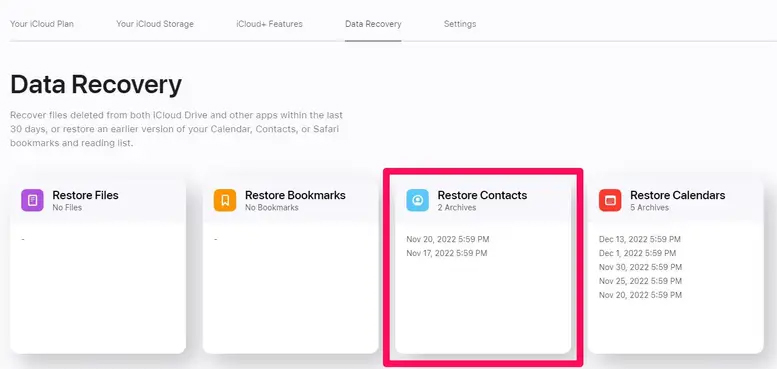Viewport: 777px width, 369px height.
Task: Open the Your iCloud Storage tab
Action: point(155,24)
